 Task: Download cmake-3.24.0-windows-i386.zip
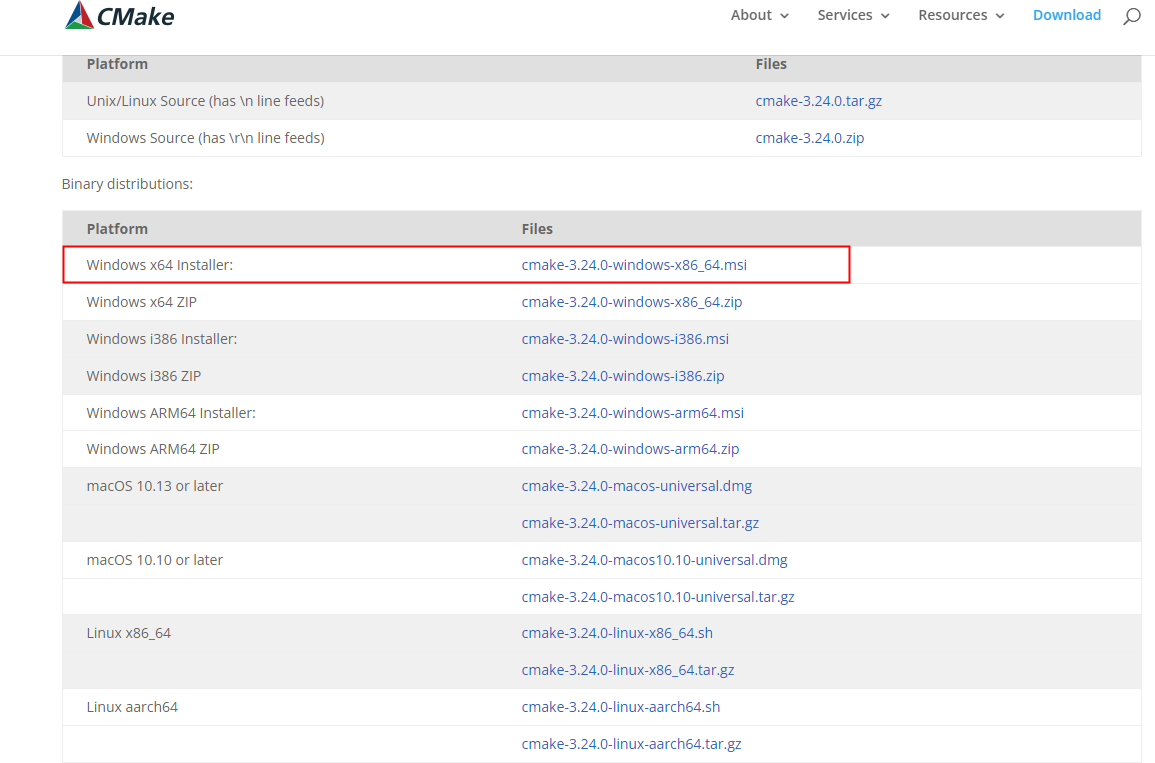623,376
